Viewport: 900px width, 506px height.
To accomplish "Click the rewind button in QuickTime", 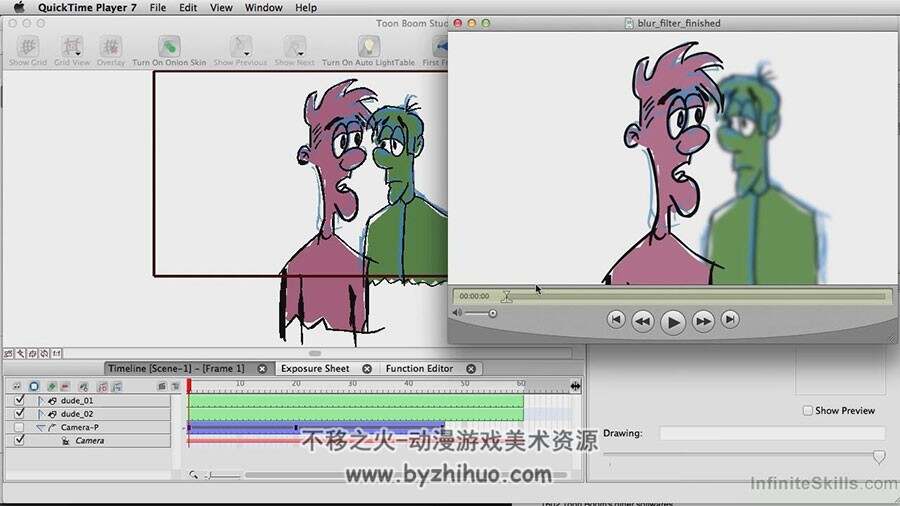I will pos(642,321).
